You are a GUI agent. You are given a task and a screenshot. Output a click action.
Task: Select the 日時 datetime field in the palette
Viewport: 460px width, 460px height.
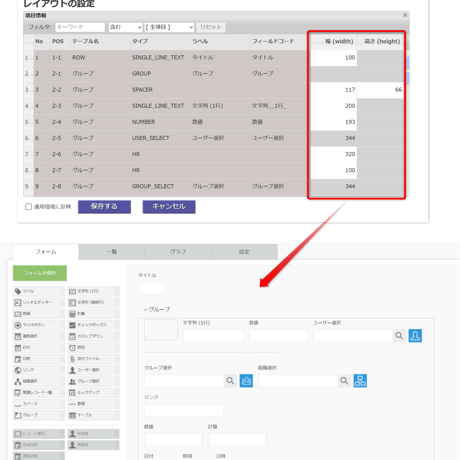(x=39, y=359)
